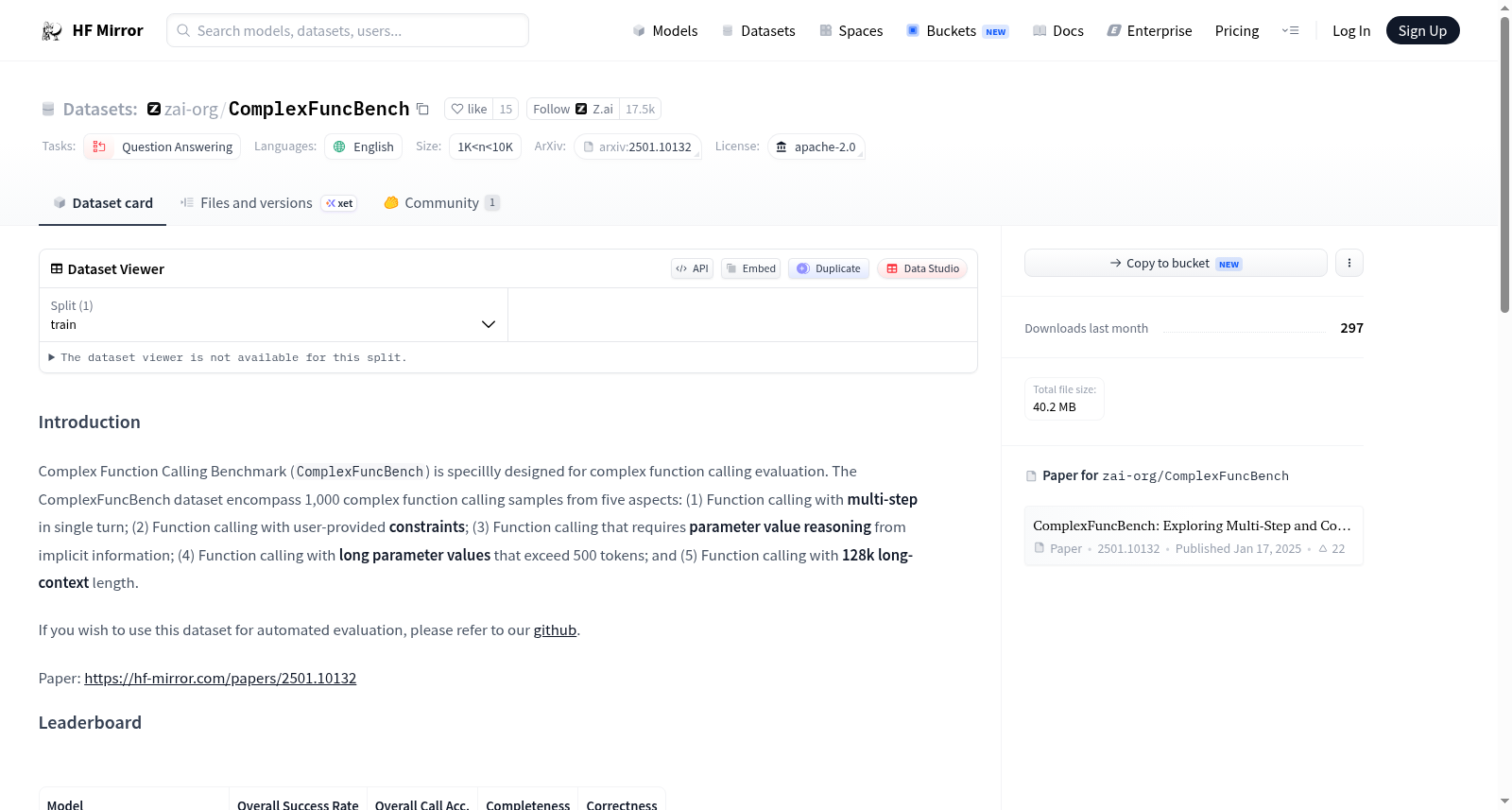
Task: Click the page vertical scrollbar thumb
Action: [1504, 164]
